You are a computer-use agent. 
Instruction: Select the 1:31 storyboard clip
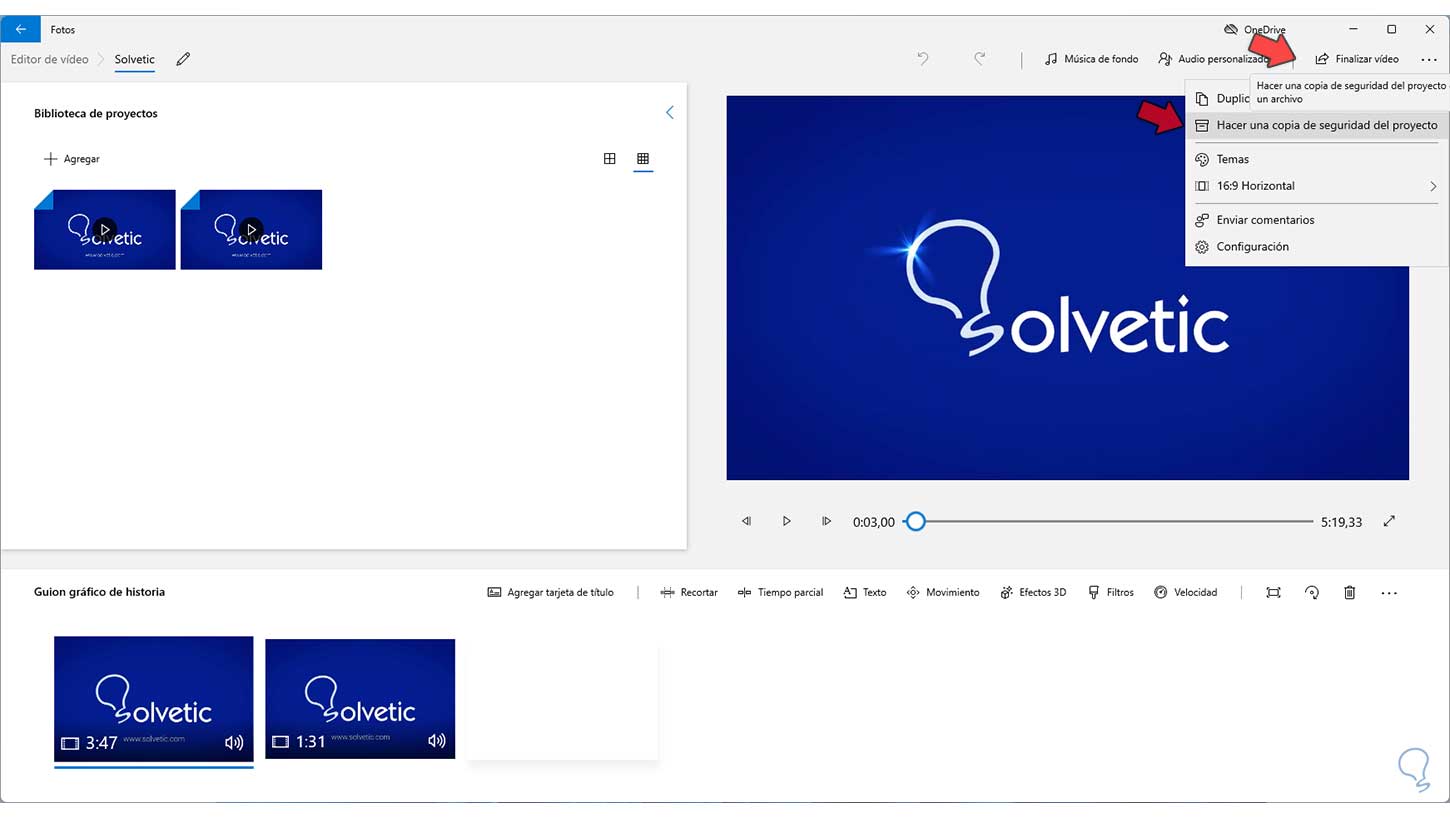click(360, 699)
